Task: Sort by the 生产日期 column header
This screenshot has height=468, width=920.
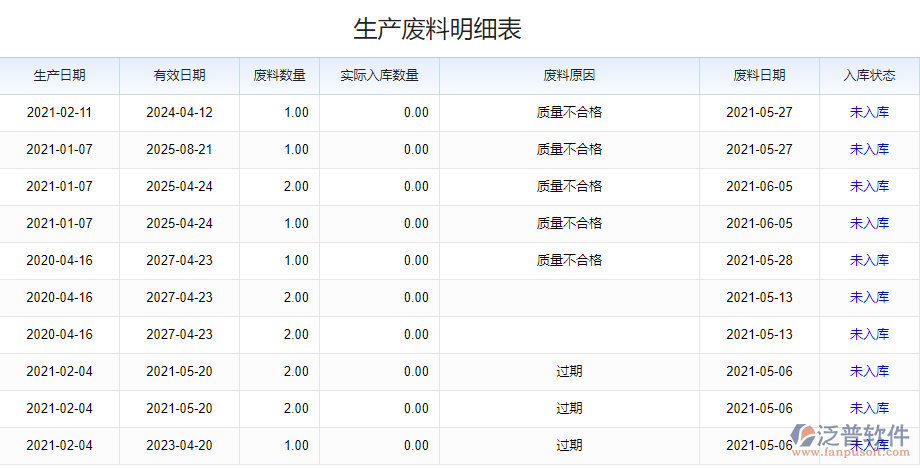Action: pyautogui.click(x=59, y=75)
